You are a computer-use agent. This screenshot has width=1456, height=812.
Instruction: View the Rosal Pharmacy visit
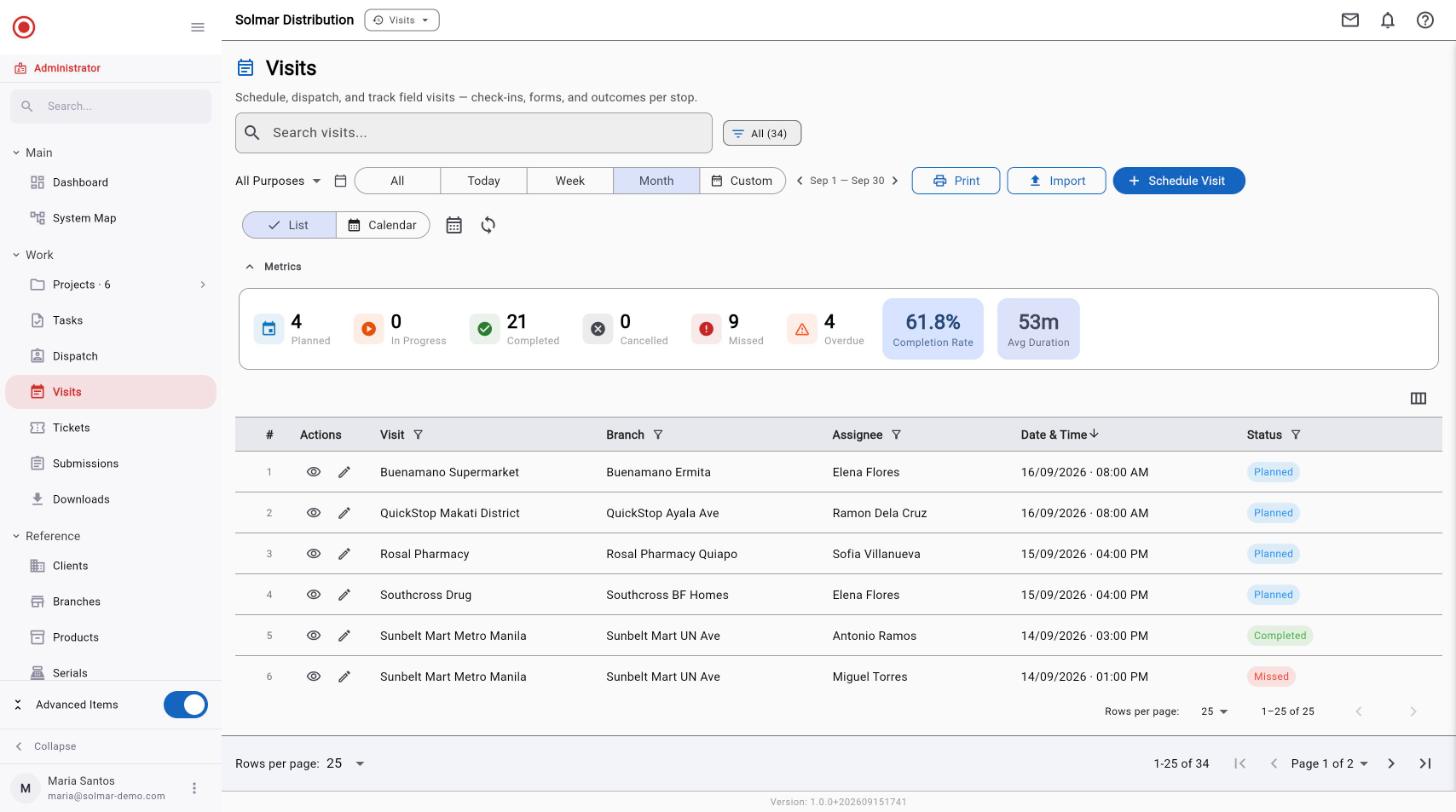[313, 554]
